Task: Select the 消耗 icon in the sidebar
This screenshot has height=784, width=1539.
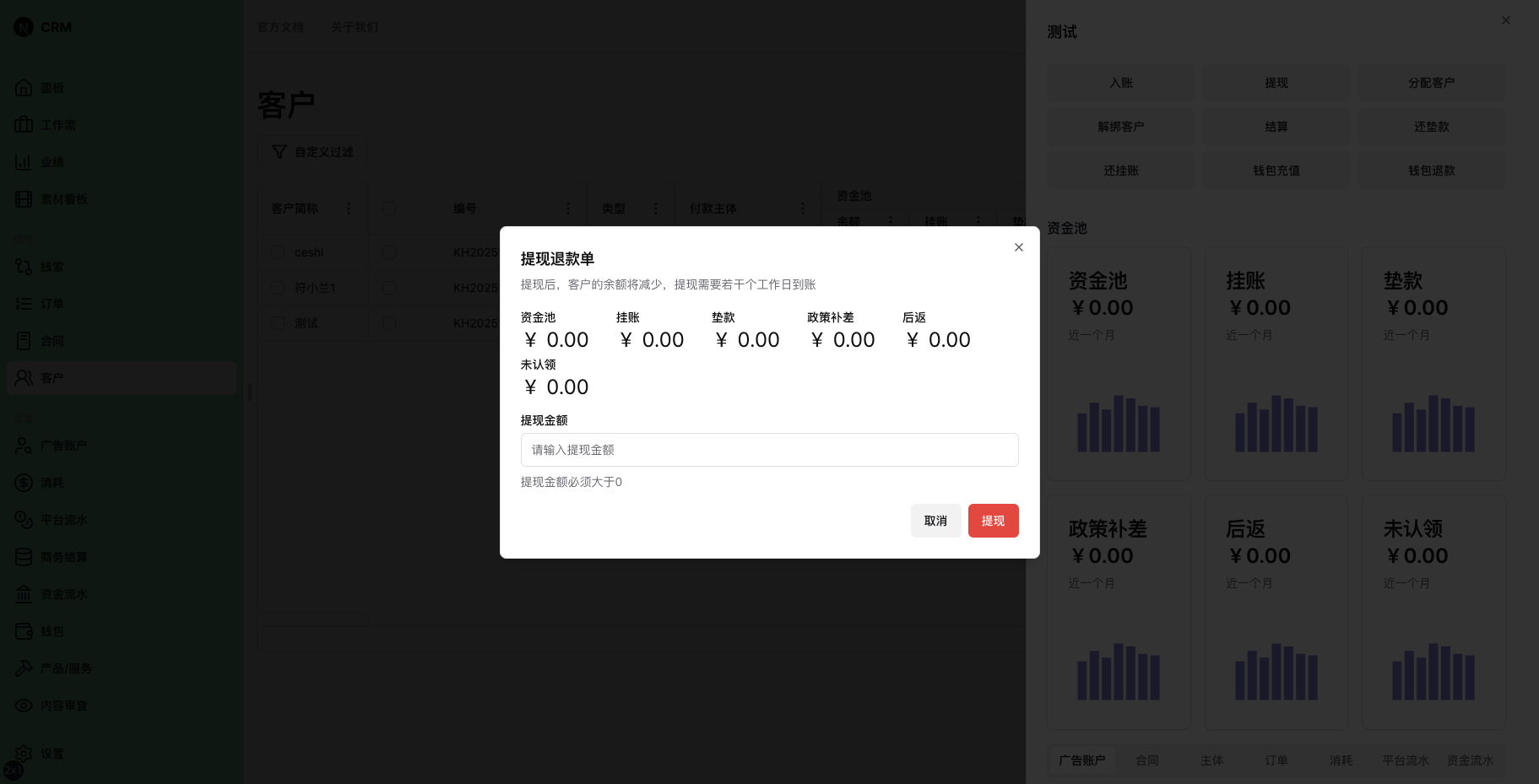Action: point(51,482)
